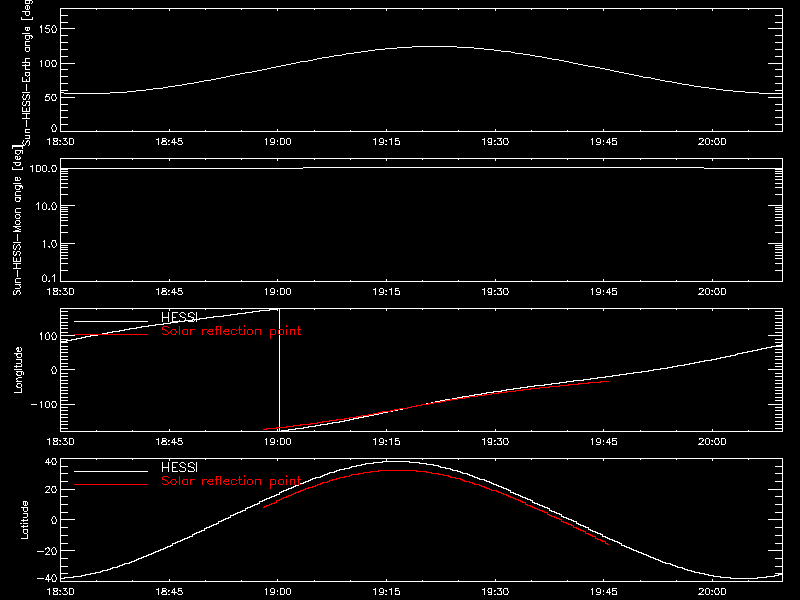Click the Longitude axis title
This screenshot has height=600, width=800.
pyautogui.click(x=18, y=370)
